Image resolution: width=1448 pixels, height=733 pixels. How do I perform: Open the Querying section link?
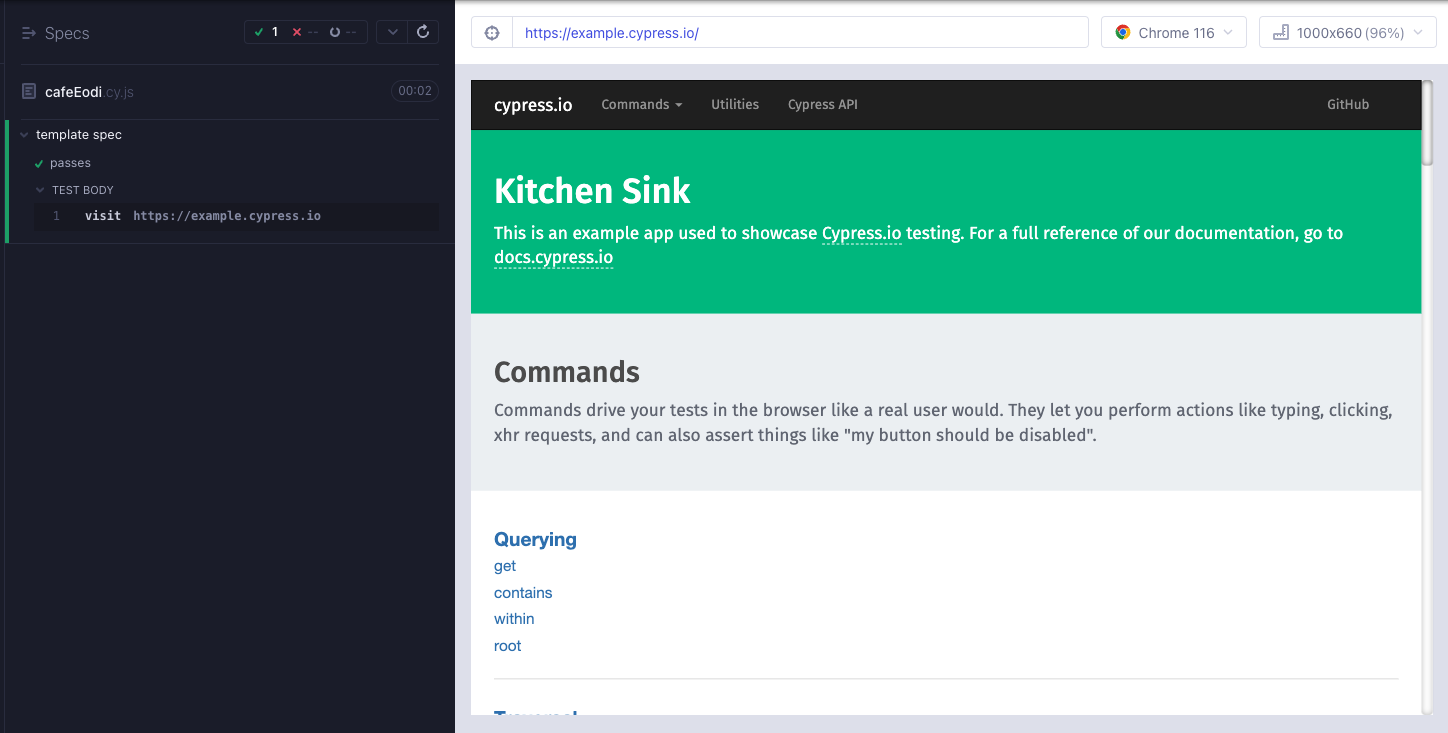tap(535, 539)
